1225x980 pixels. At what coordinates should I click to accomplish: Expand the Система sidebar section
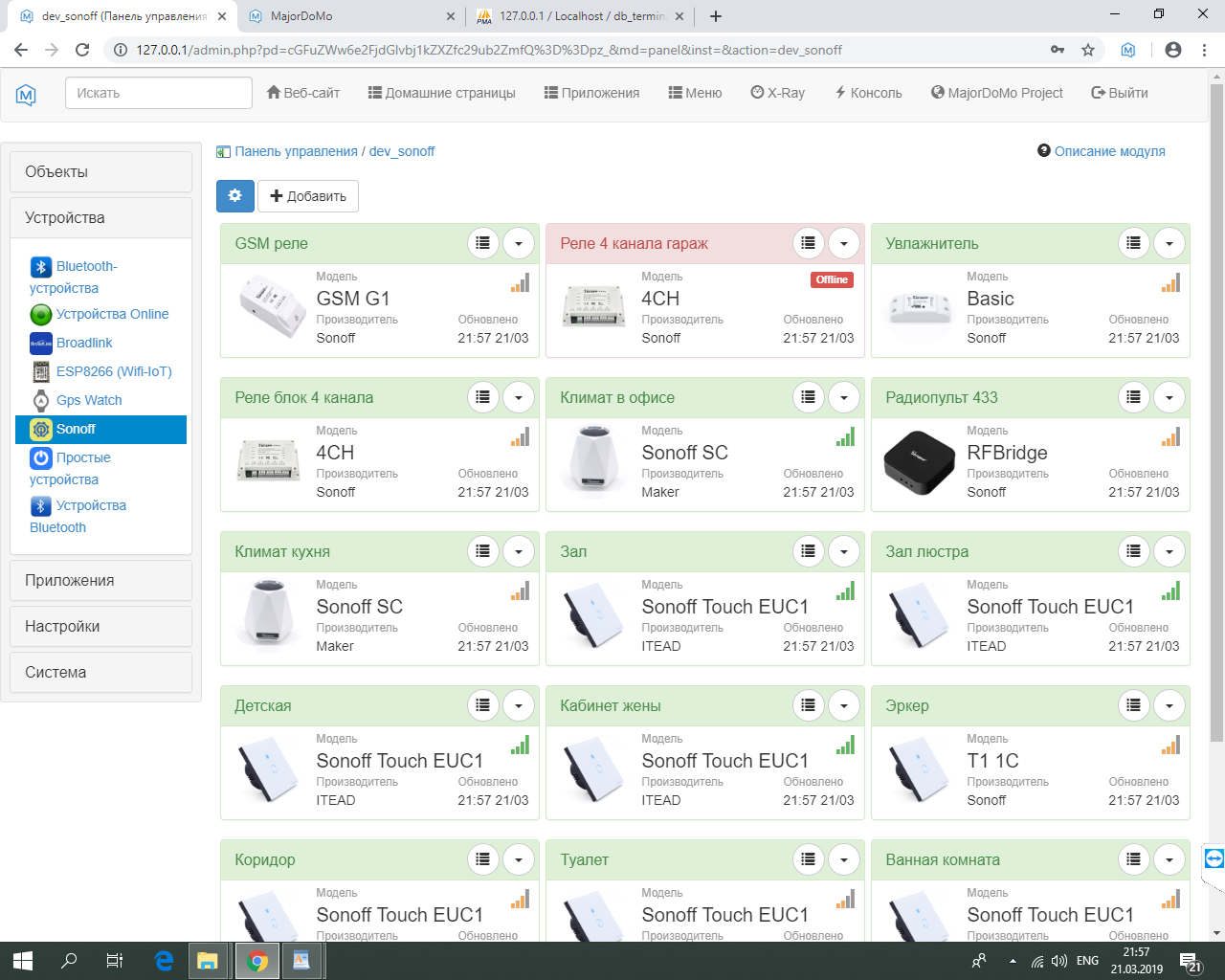(100, 673)
